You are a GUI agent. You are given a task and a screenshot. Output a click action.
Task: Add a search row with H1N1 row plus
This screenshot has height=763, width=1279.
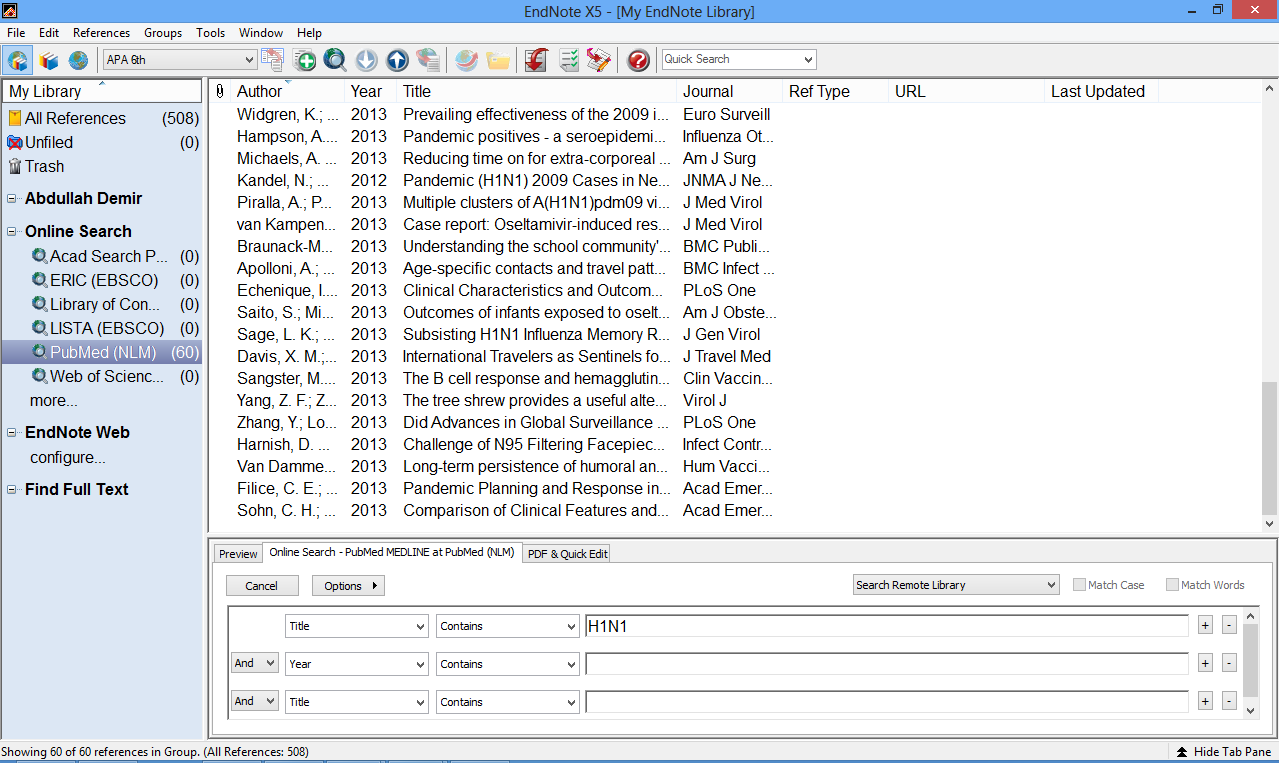point(1205,625)
